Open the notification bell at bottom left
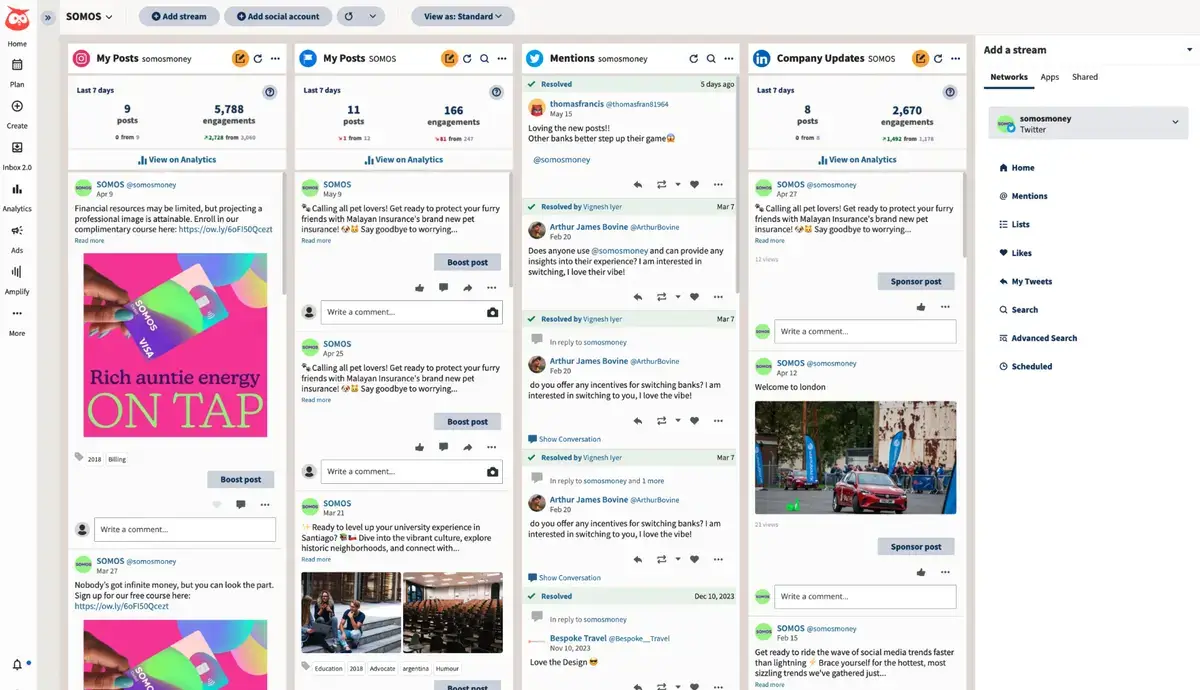The width and height of the screenshot is (1200, 690). [x=16, y=663]
